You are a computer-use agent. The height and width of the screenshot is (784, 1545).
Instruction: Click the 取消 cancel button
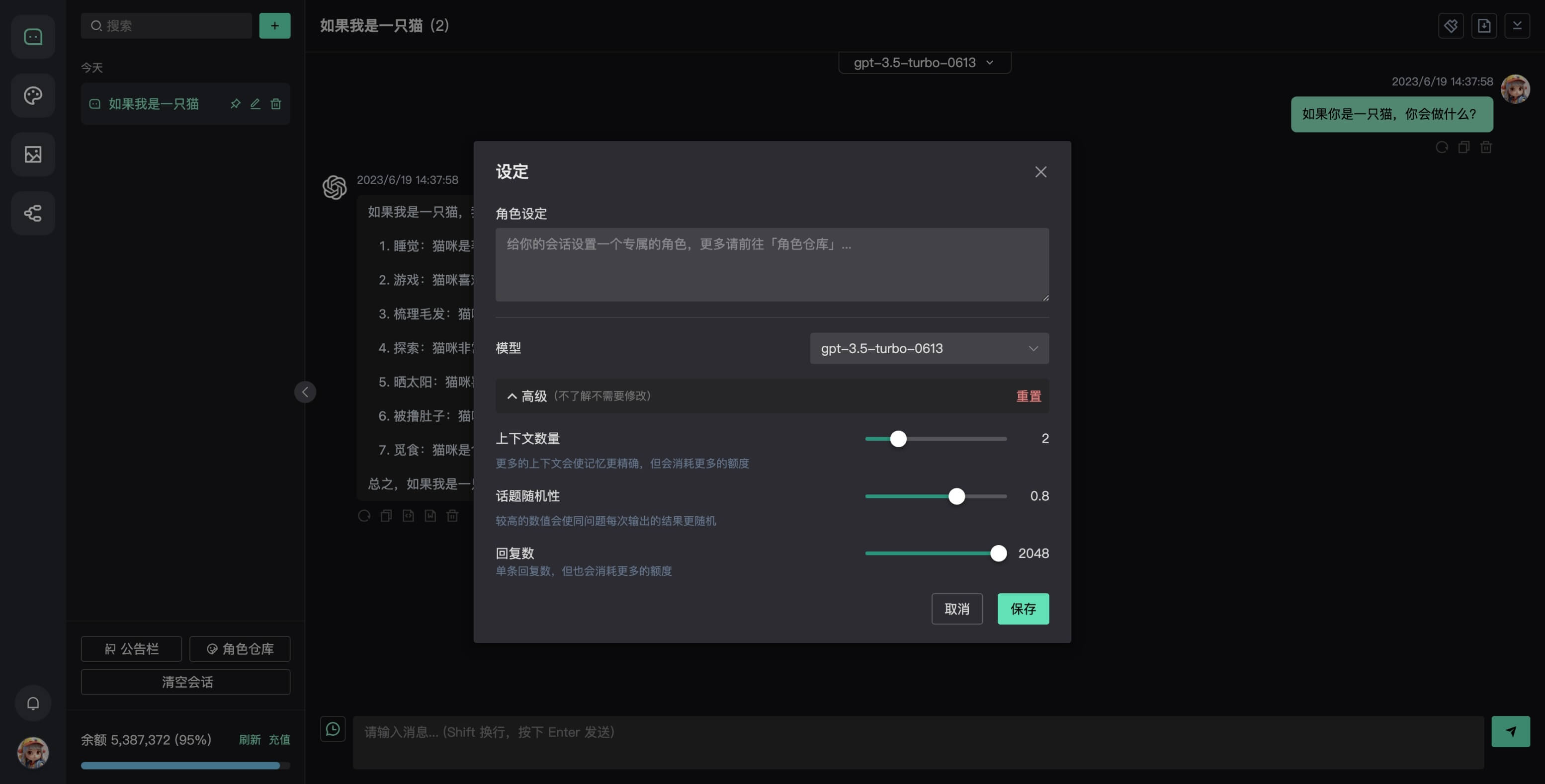tap(956, 609)
